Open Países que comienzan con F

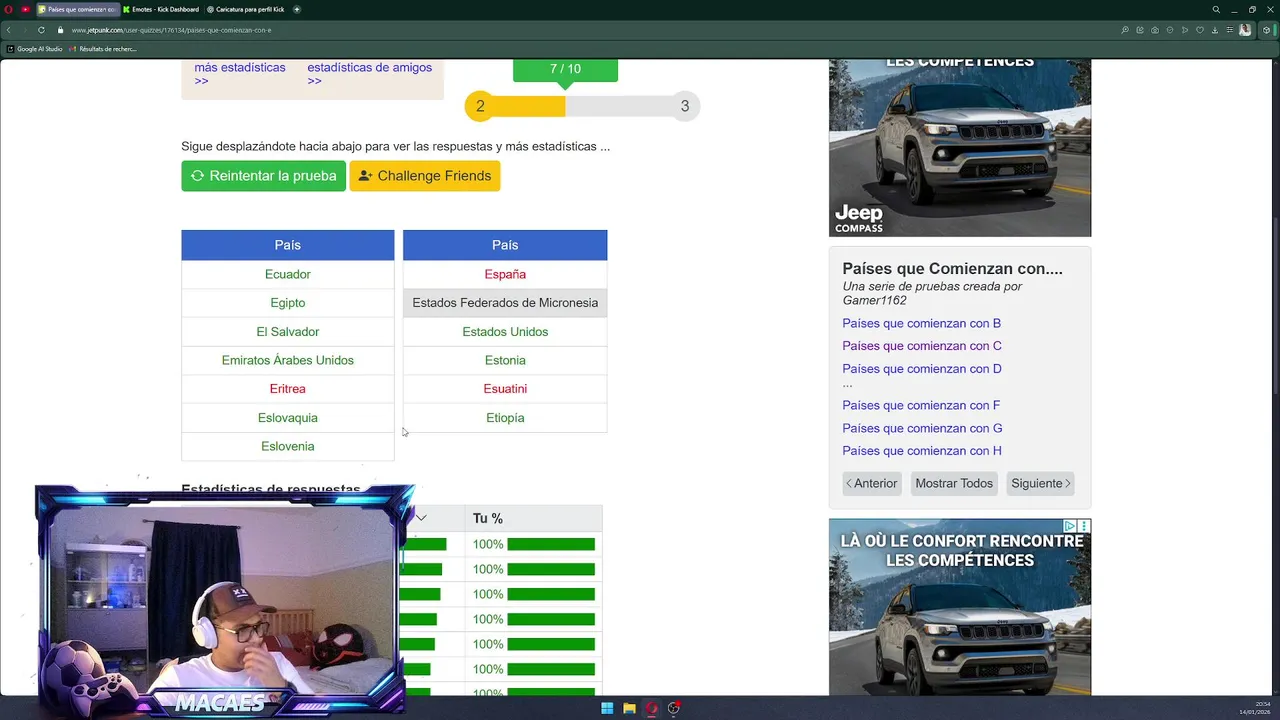[x=921, y=405]
